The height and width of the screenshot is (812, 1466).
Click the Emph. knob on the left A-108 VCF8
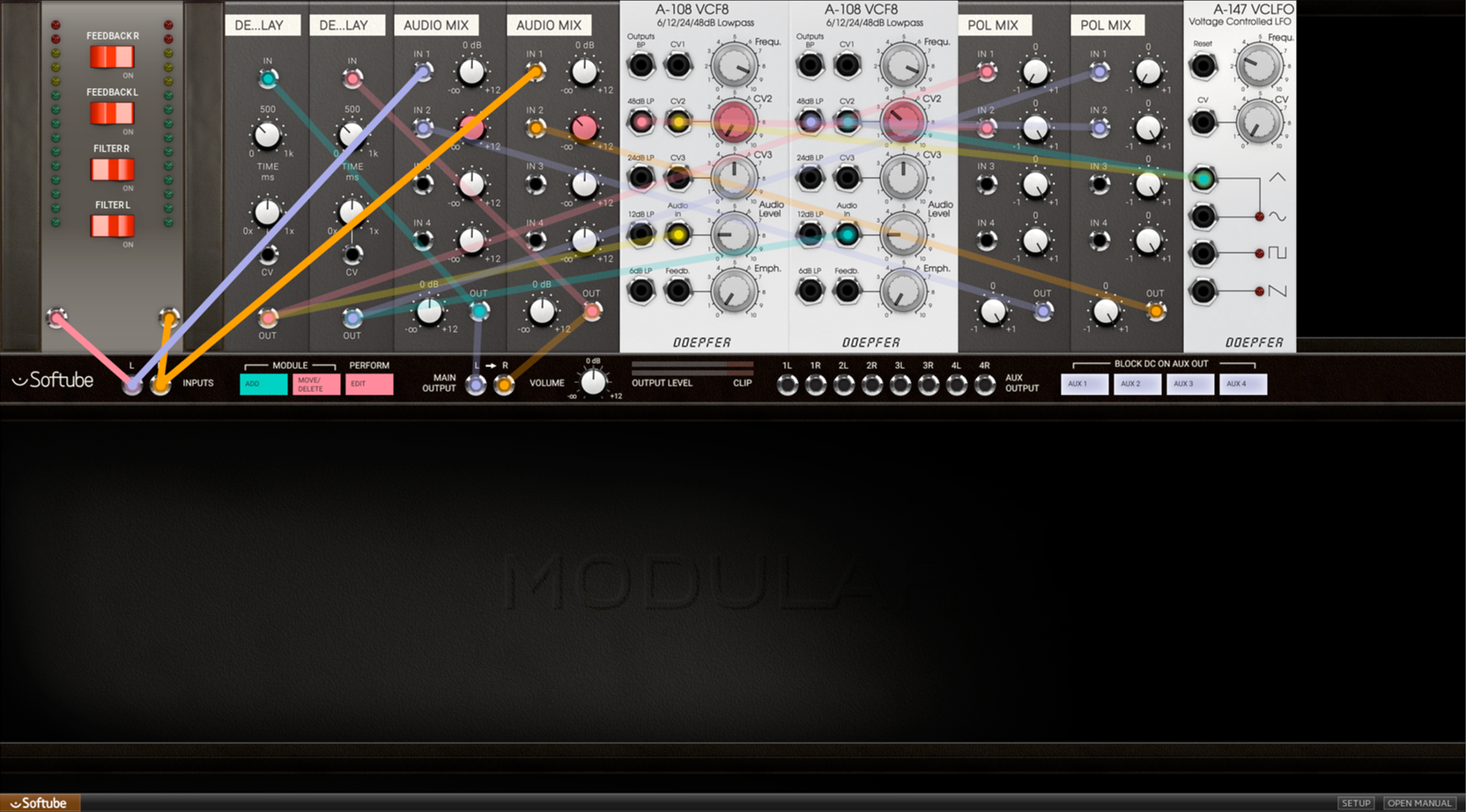pos(733,291)
